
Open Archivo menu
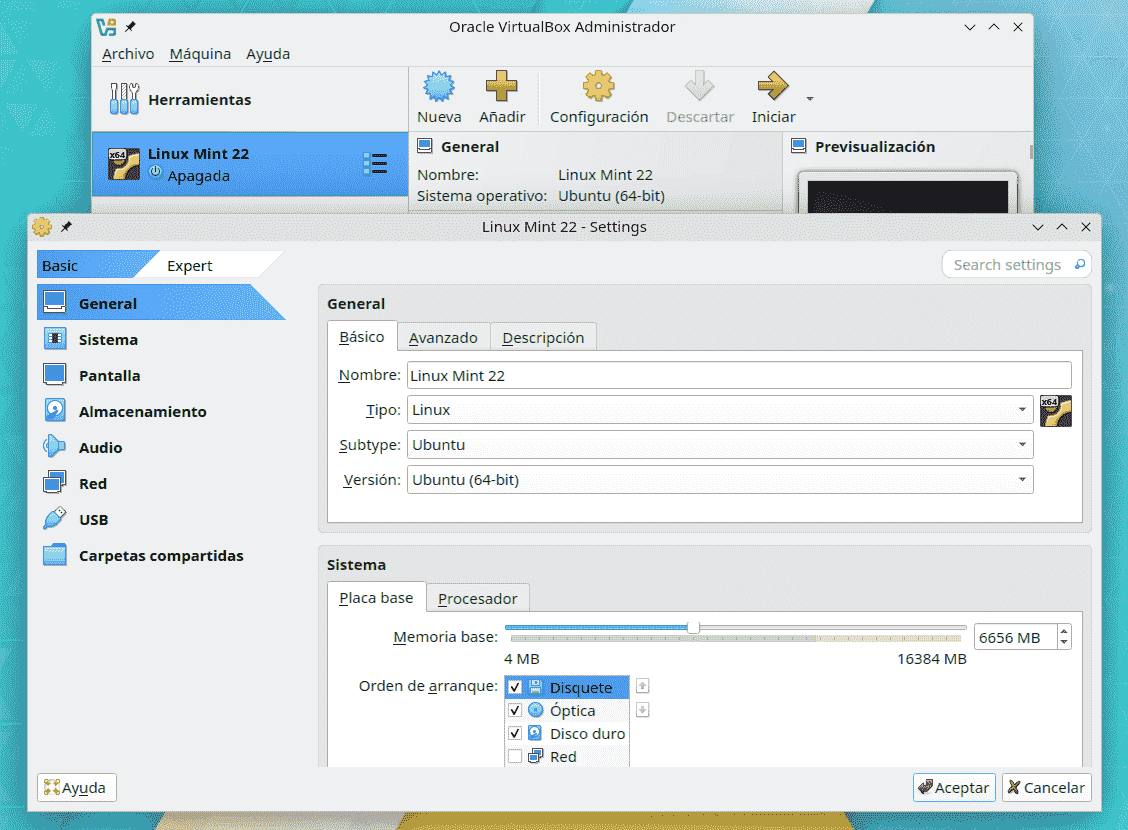click(x=128, y=54)
